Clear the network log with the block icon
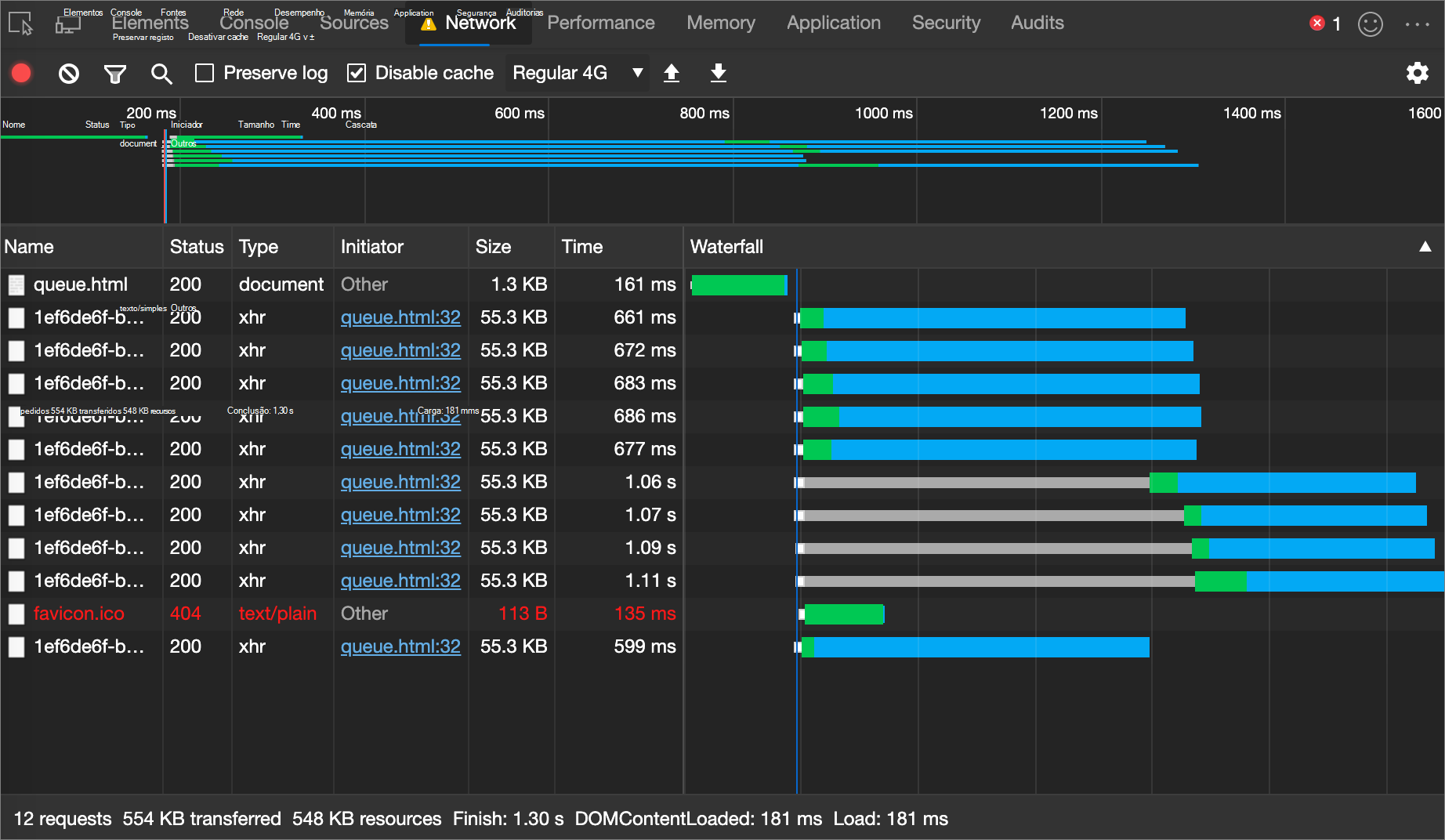The height and width of the screenshot is (840, 1445). pyautogui.click(x=69, y=74)
